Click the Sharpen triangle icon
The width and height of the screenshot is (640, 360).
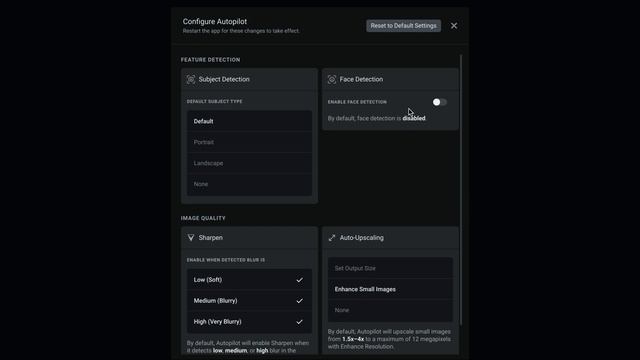point(191,238)
